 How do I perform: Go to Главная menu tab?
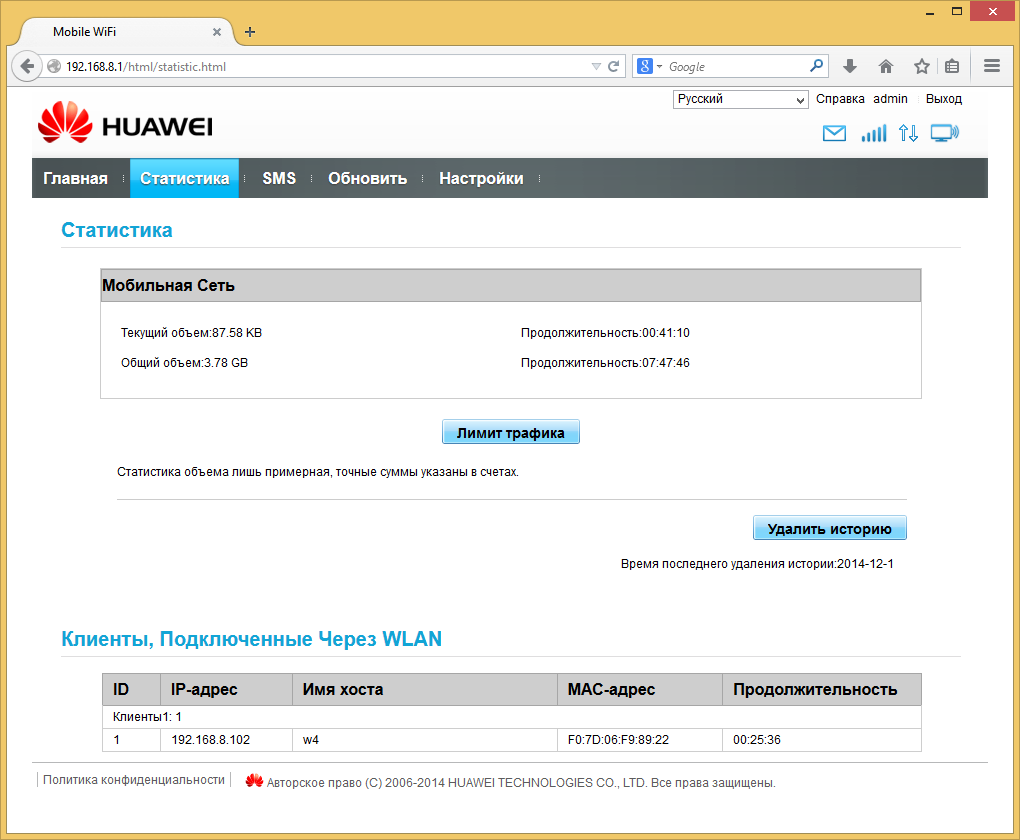click(75, 178)
